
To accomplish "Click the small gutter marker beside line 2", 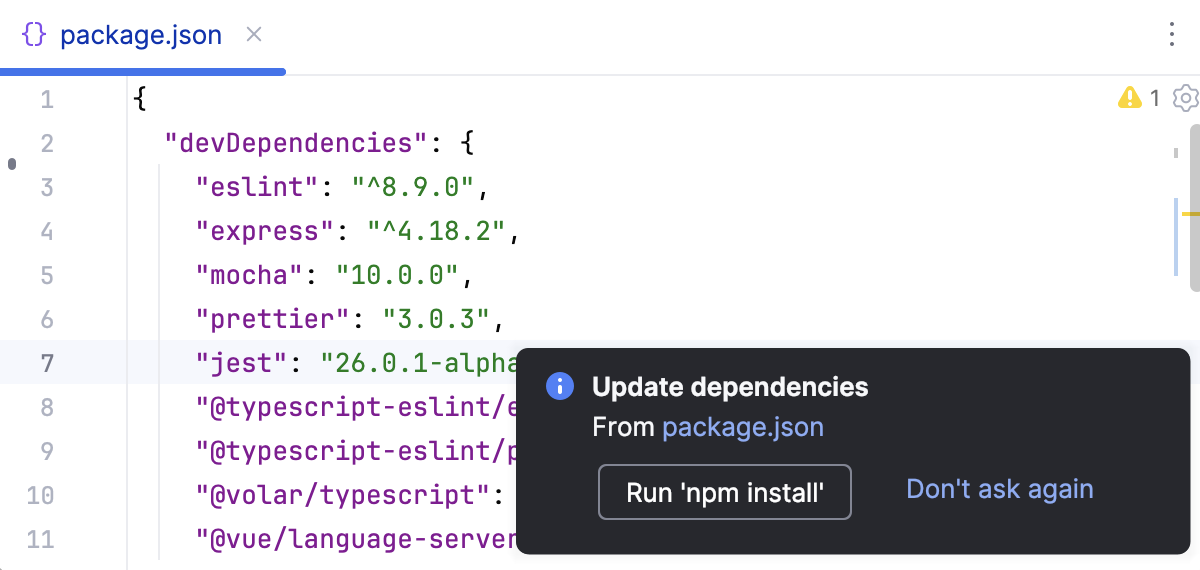I will click(12, 163).
